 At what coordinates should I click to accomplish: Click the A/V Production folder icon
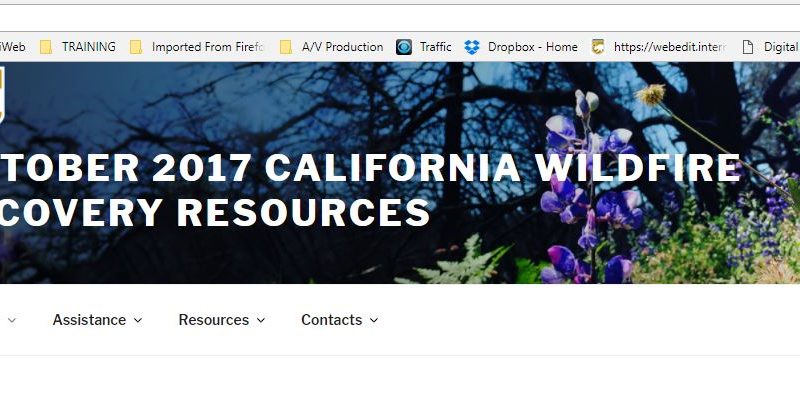coord(286,47)
